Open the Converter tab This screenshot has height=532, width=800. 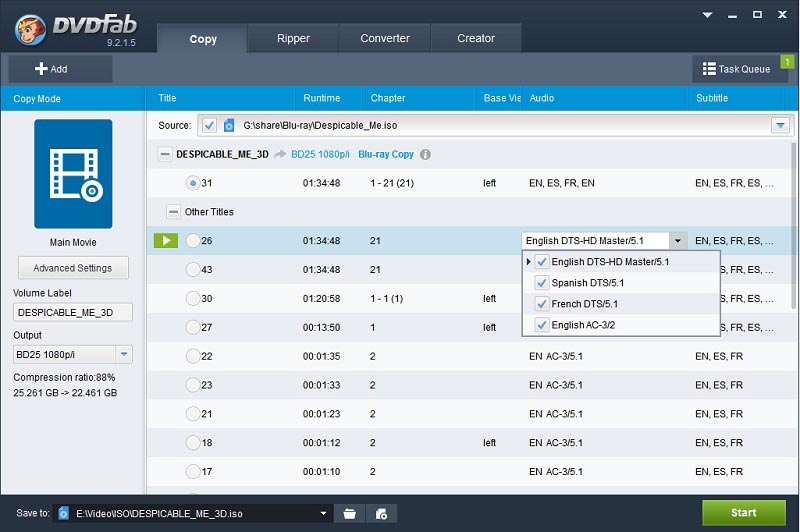385,39
